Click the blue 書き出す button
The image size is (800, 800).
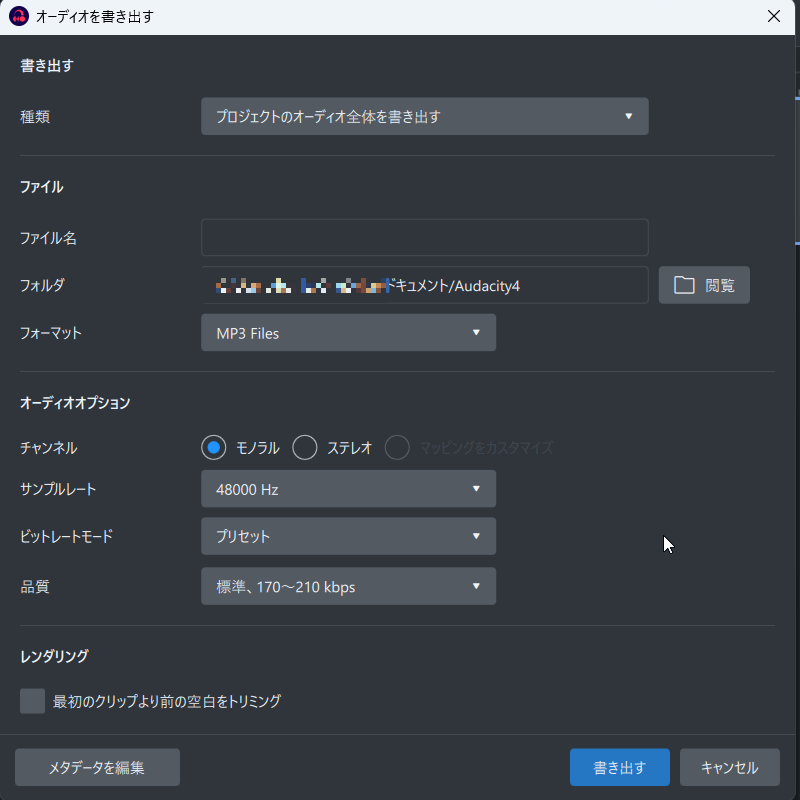coord(619,767)
